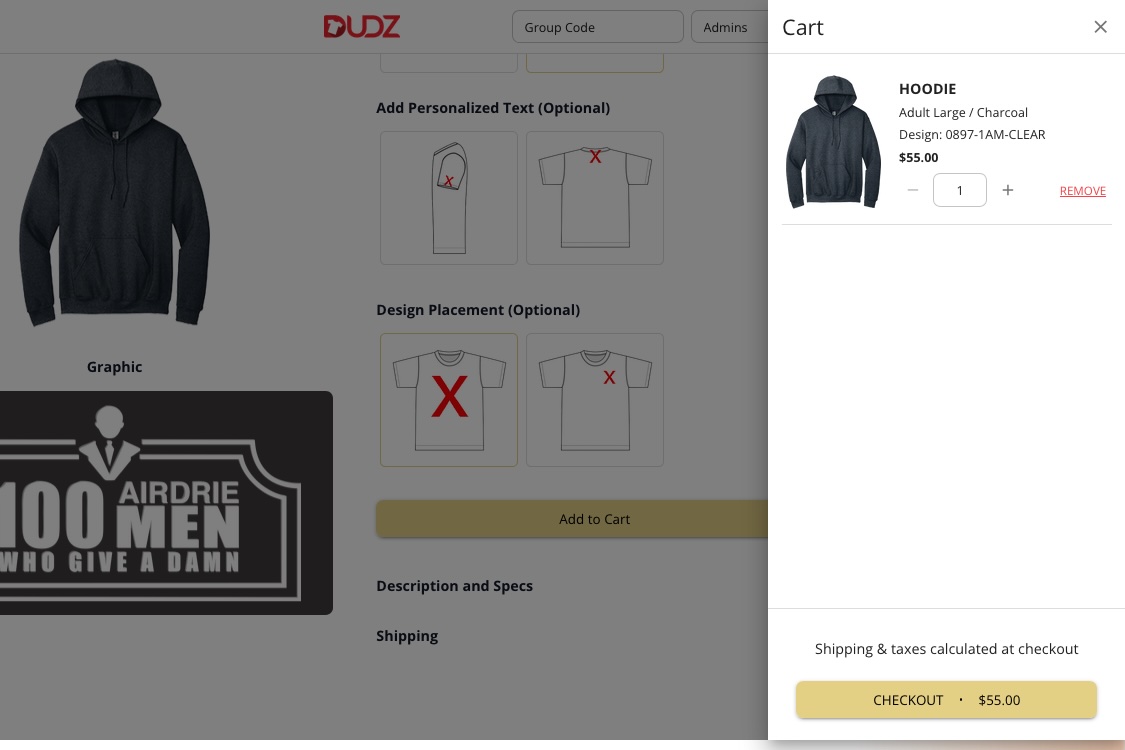Remove the hoodie from cart
The height and width of the screenshot is (750, 1125).
click(1082, 191)
